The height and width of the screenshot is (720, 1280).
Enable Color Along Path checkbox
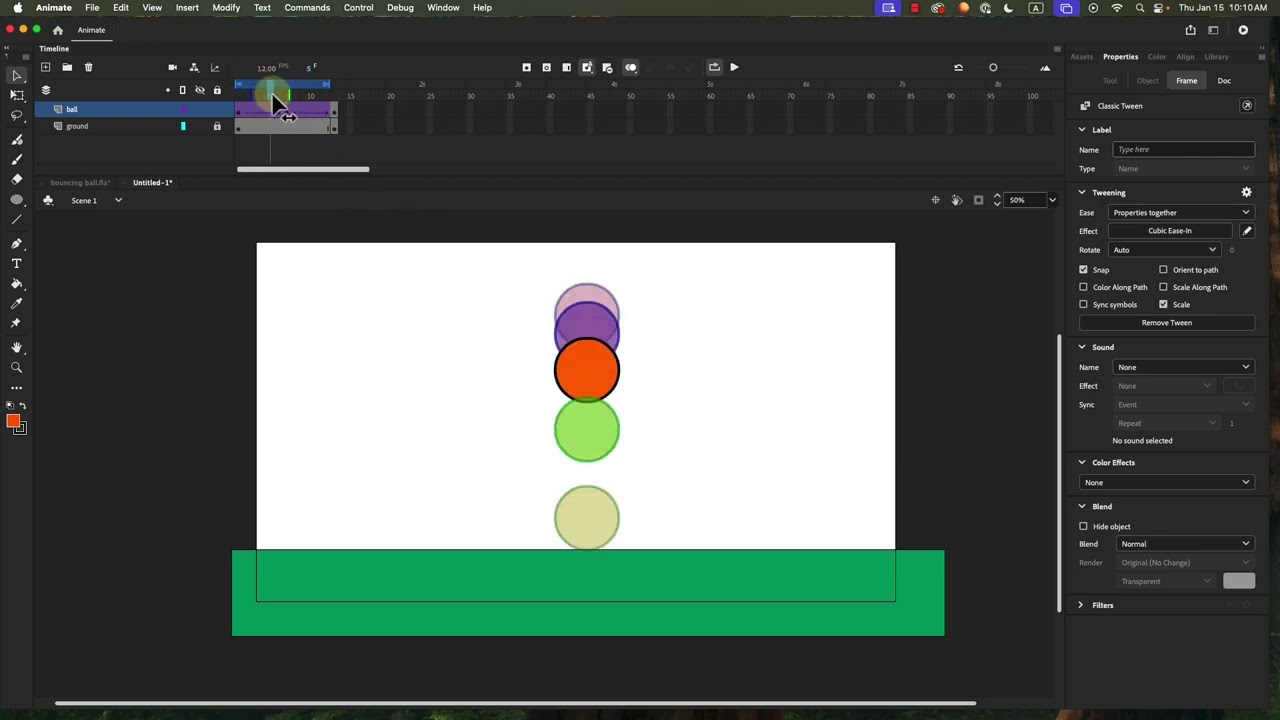click(1083, 287)
